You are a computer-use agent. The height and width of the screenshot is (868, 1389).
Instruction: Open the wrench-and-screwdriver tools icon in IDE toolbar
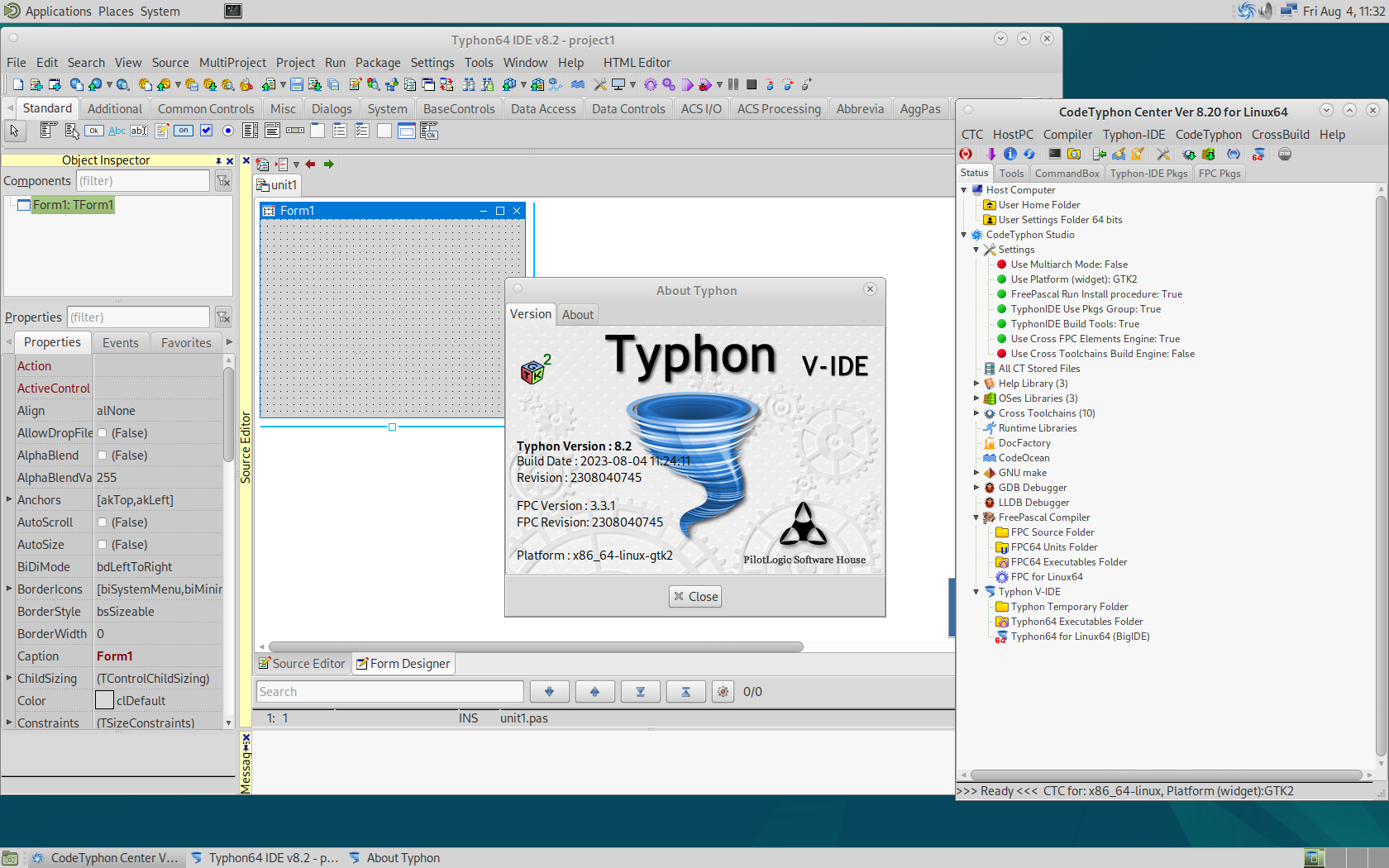600,84
